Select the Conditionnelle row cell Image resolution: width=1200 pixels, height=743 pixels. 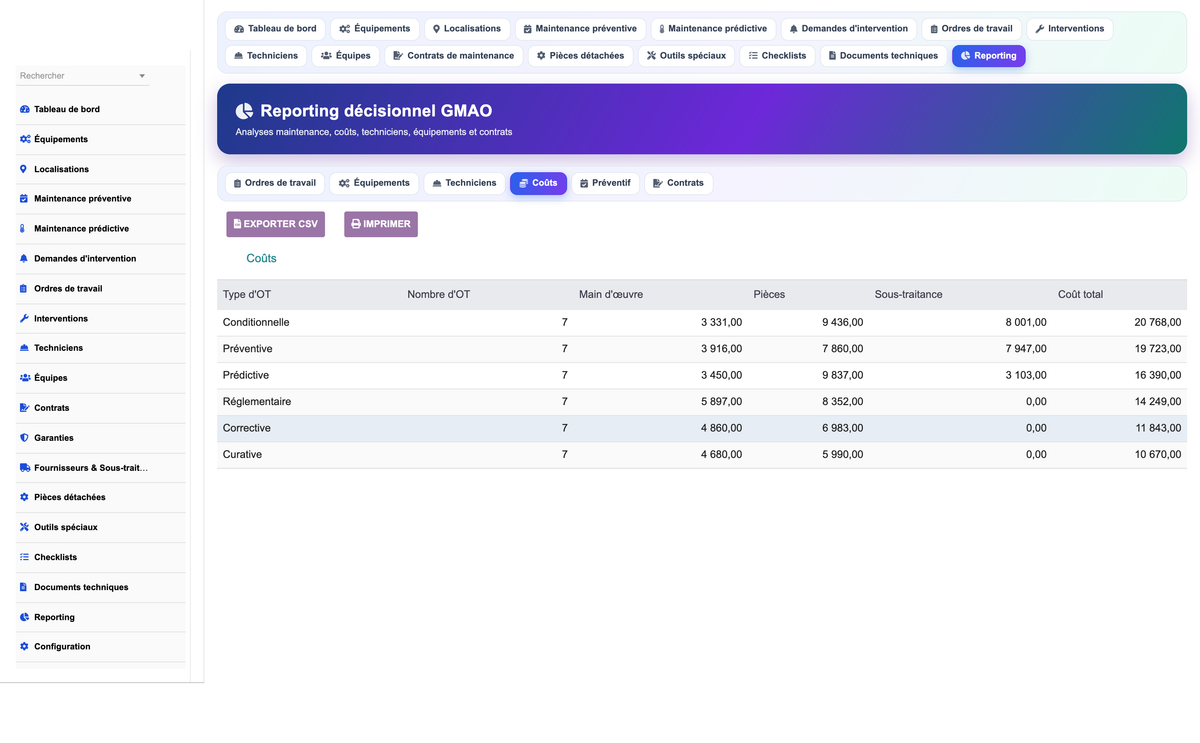256,322
